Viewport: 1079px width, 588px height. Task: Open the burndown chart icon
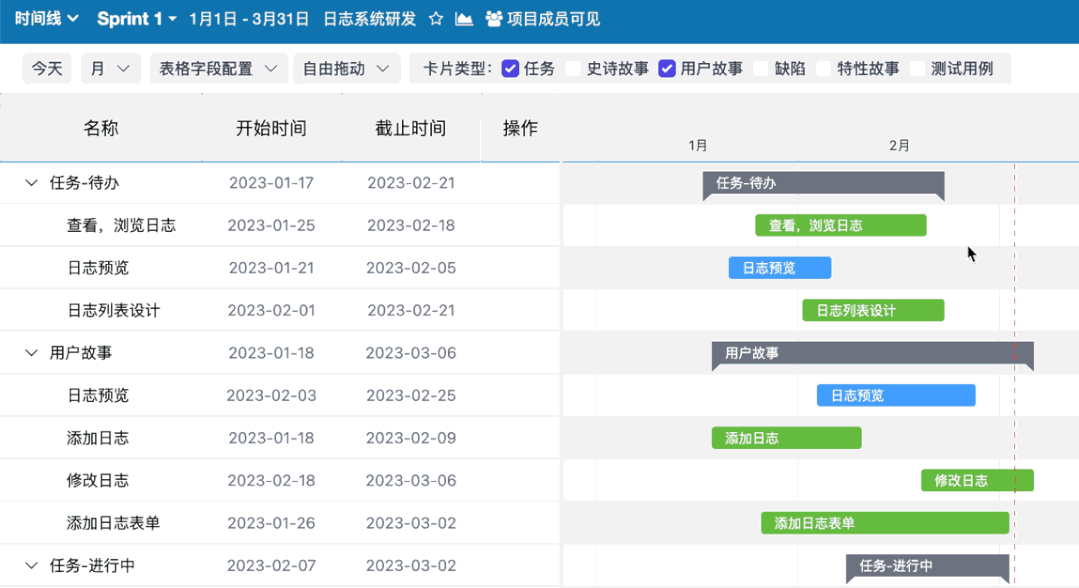pyautogui.click(x=464, y=19)
